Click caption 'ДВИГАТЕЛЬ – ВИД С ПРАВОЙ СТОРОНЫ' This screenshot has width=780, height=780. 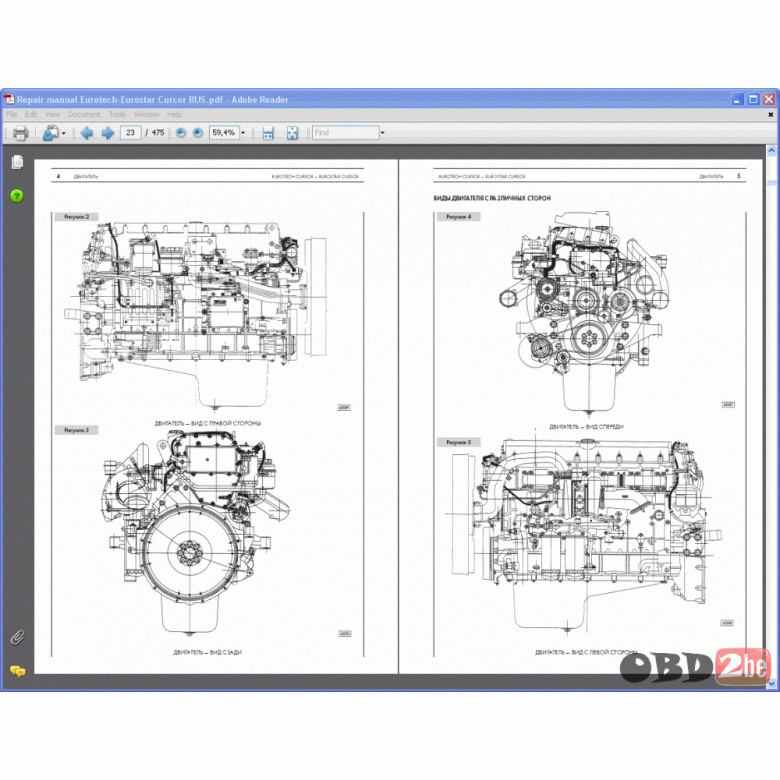207,423
